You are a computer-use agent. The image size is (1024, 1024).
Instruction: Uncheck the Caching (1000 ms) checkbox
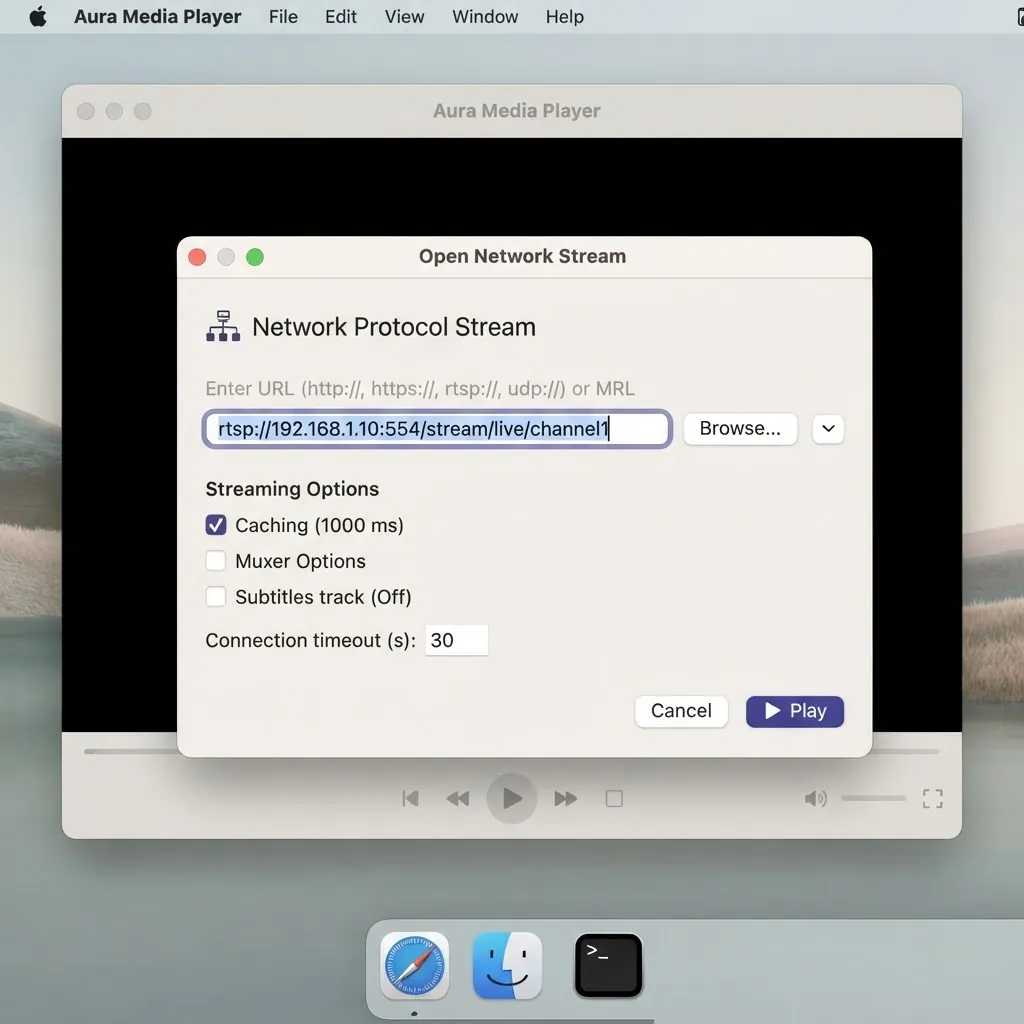[x=216, y=525]
